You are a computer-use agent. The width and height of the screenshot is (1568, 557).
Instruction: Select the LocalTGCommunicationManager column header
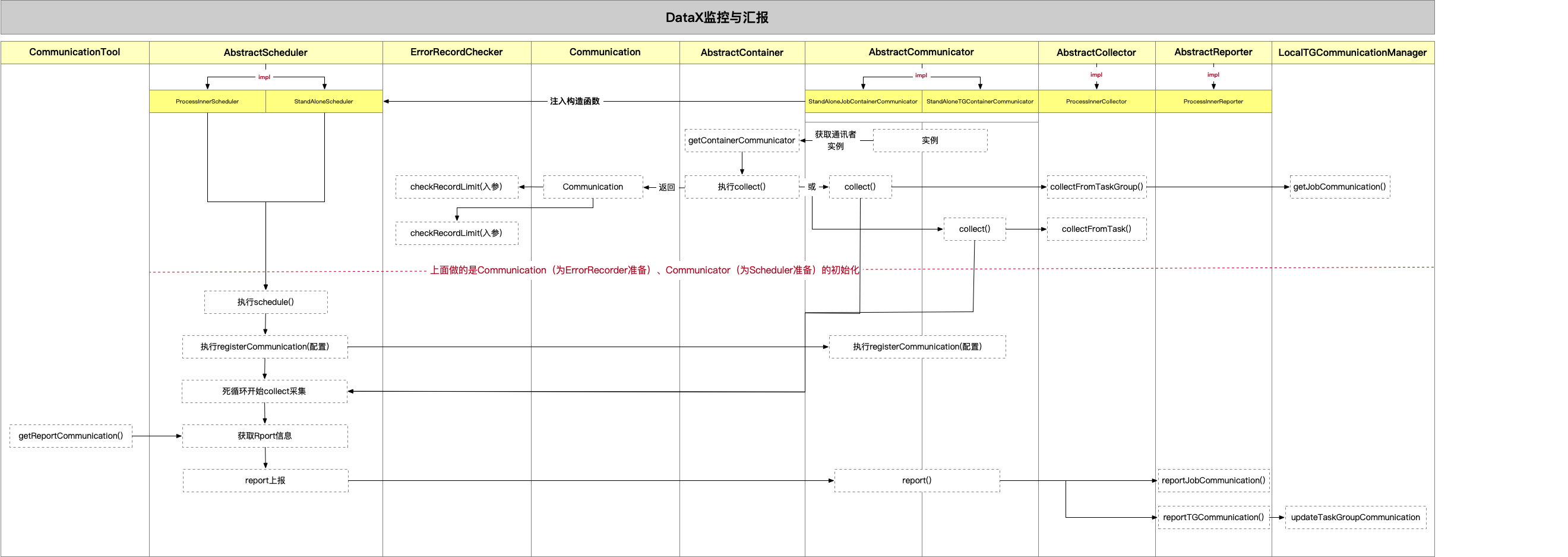(x=1352, y=52)
